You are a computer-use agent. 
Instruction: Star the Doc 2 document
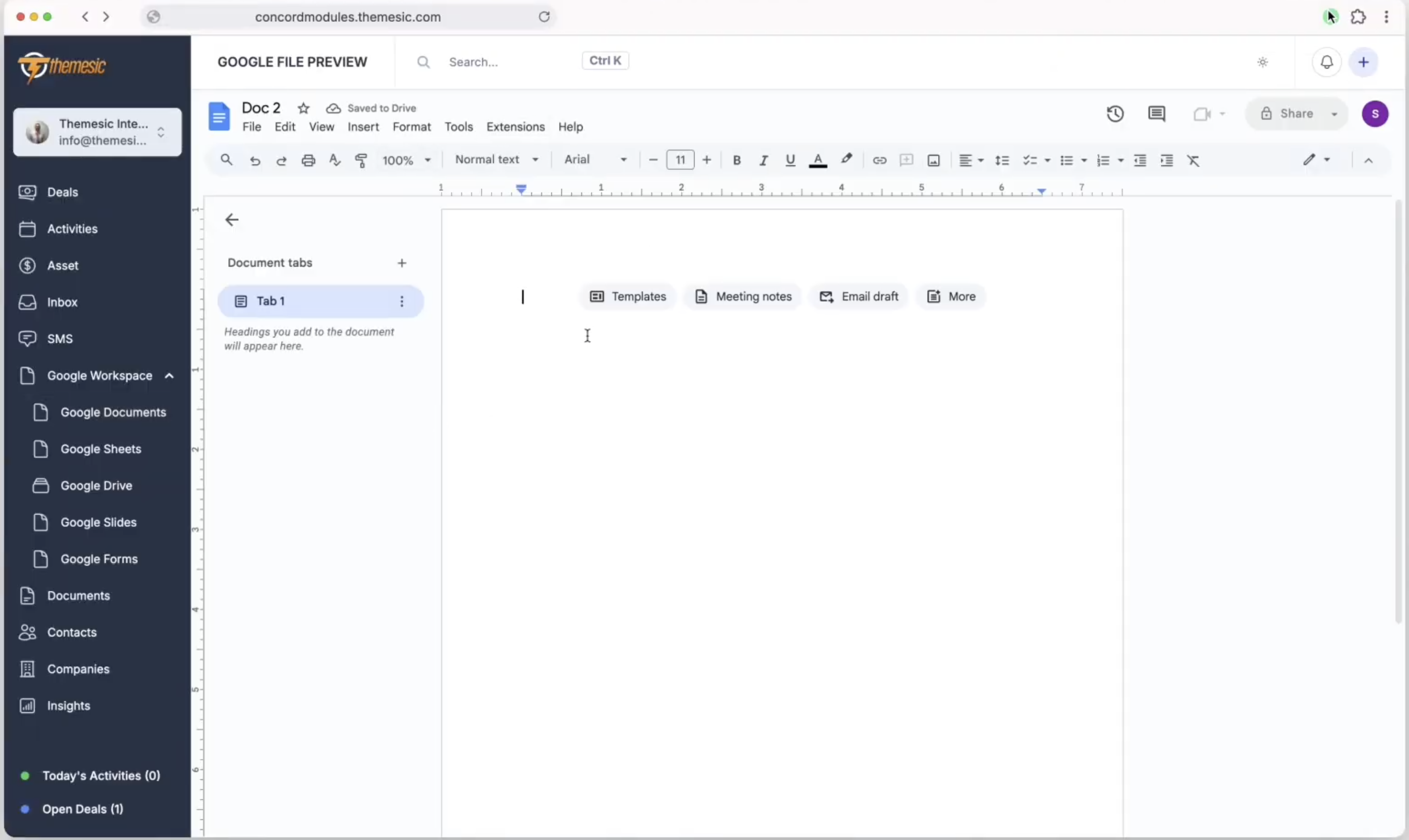click(x=304, y=107)
